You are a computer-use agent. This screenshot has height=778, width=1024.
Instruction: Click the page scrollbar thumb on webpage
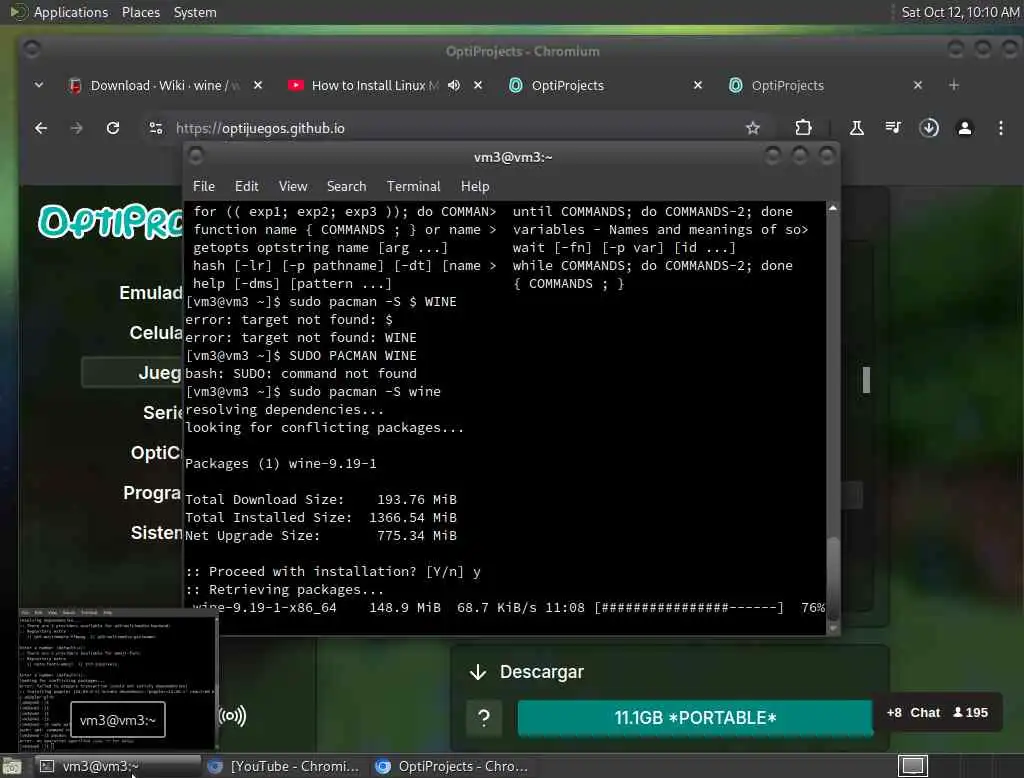coord(866,380)
